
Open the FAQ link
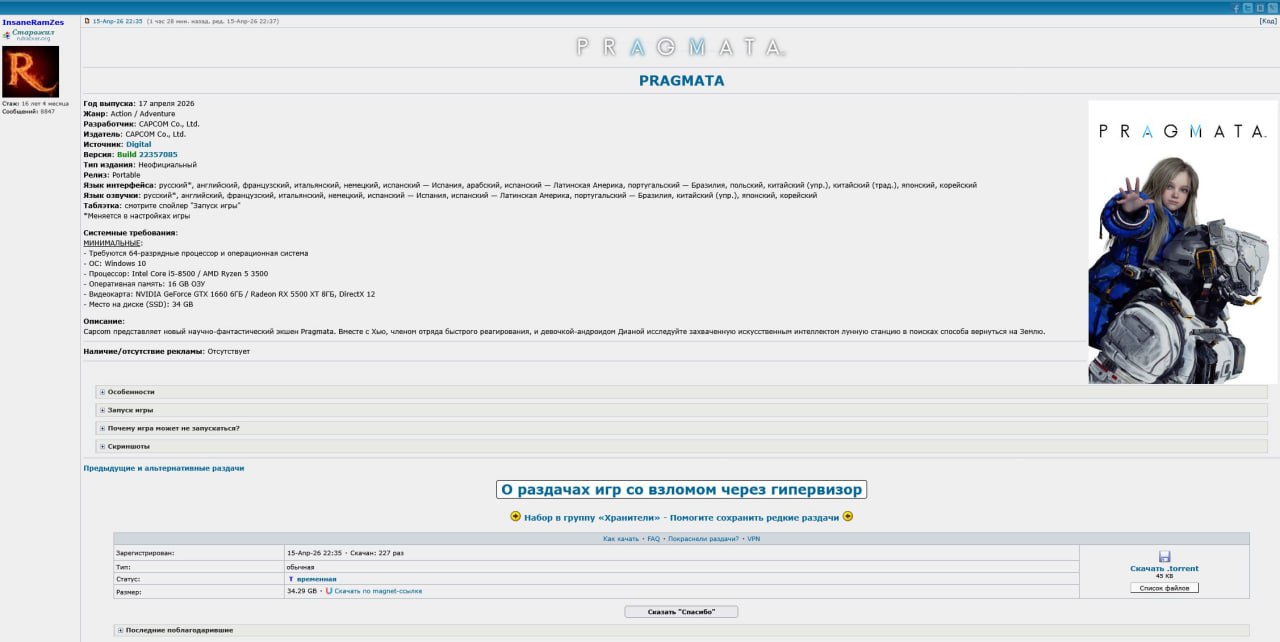click(653, 539)
